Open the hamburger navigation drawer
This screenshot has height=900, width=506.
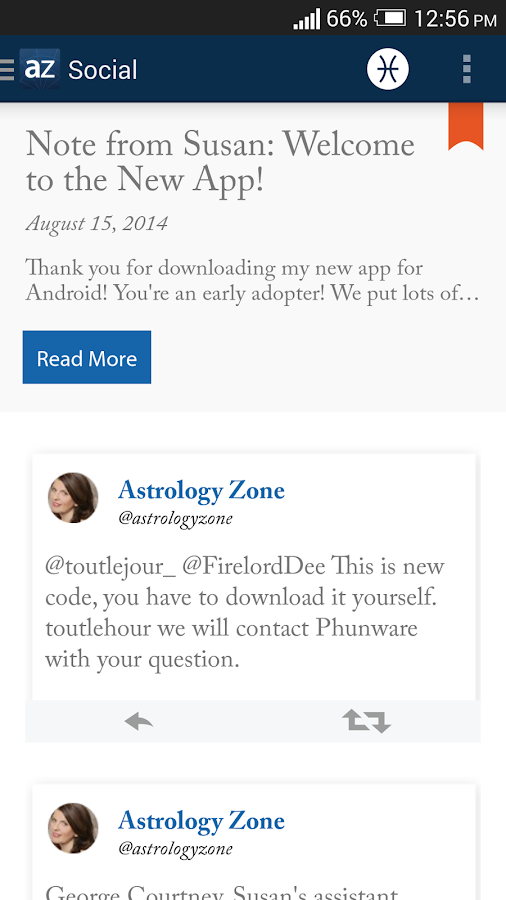pos(7,69)
